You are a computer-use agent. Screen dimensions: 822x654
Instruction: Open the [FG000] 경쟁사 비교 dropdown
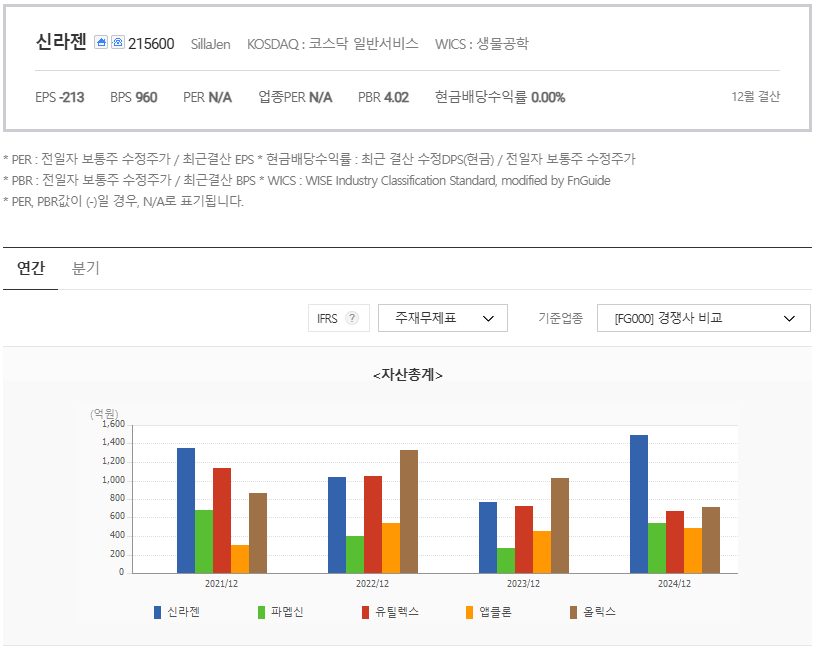tap(704, 318)
